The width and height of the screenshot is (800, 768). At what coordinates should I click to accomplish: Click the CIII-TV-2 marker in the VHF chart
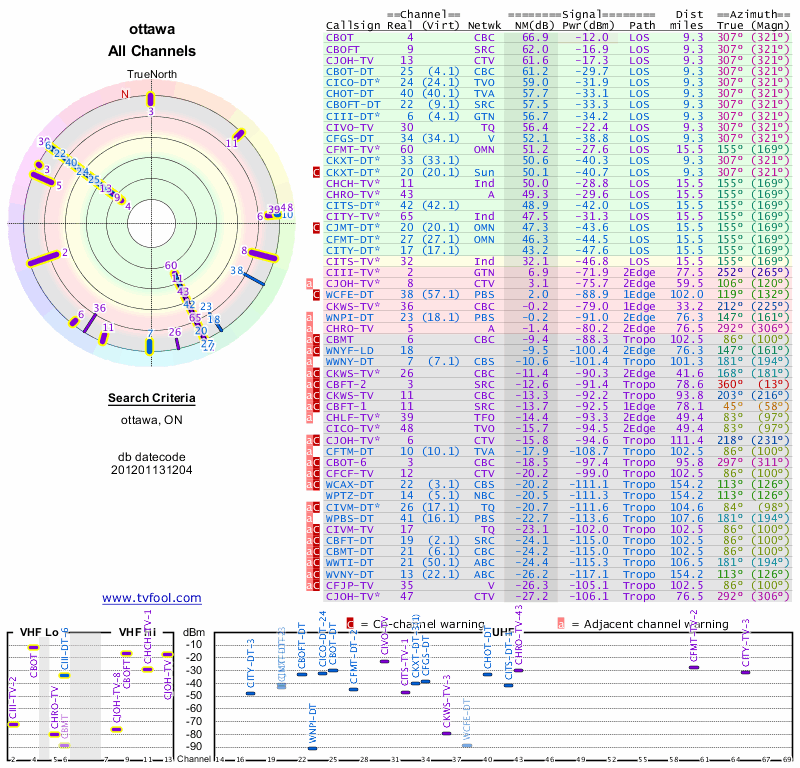13,725
